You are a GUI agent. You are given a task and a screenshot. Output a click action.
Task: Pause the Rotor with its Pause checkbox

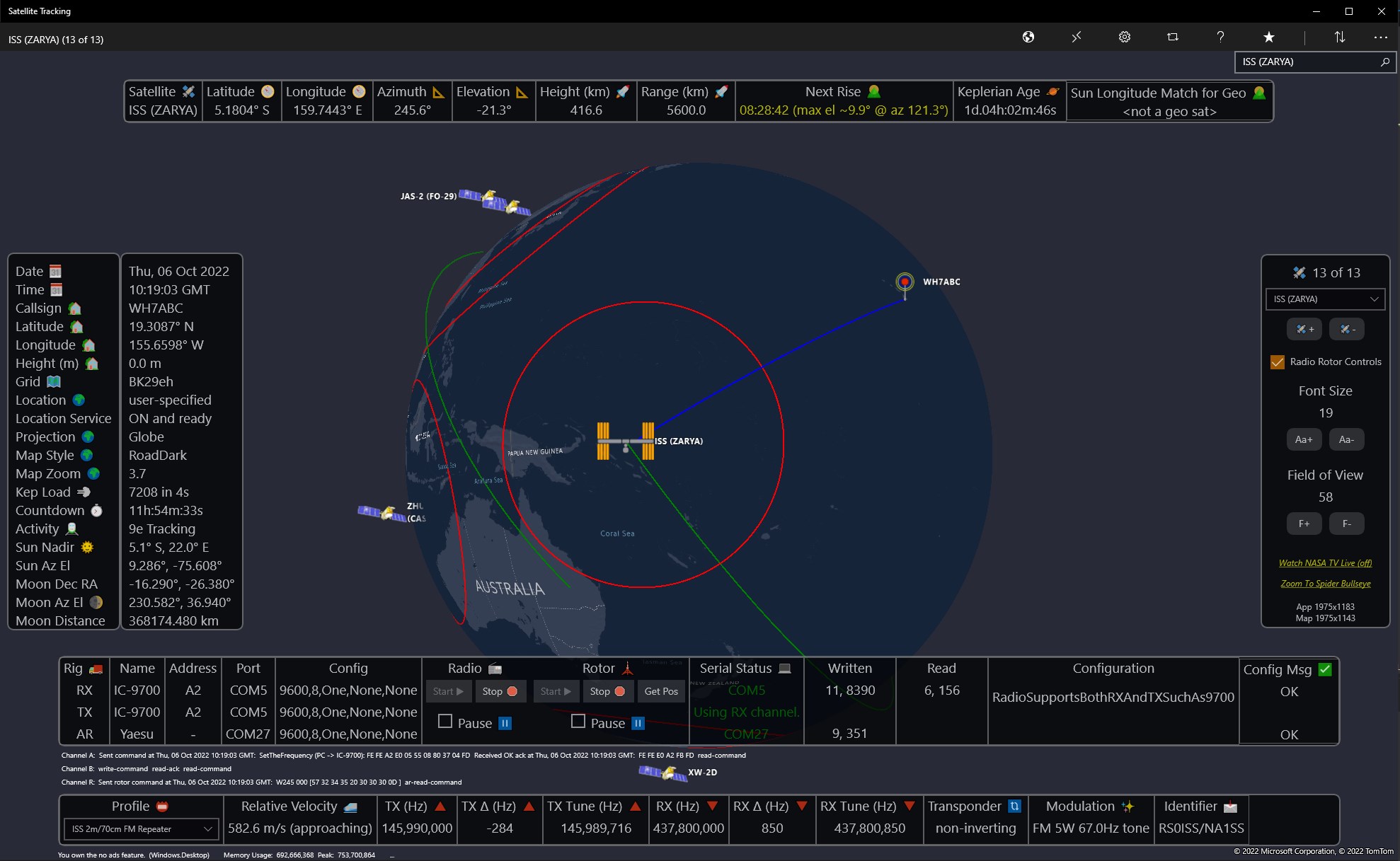(x=578, y=722)
